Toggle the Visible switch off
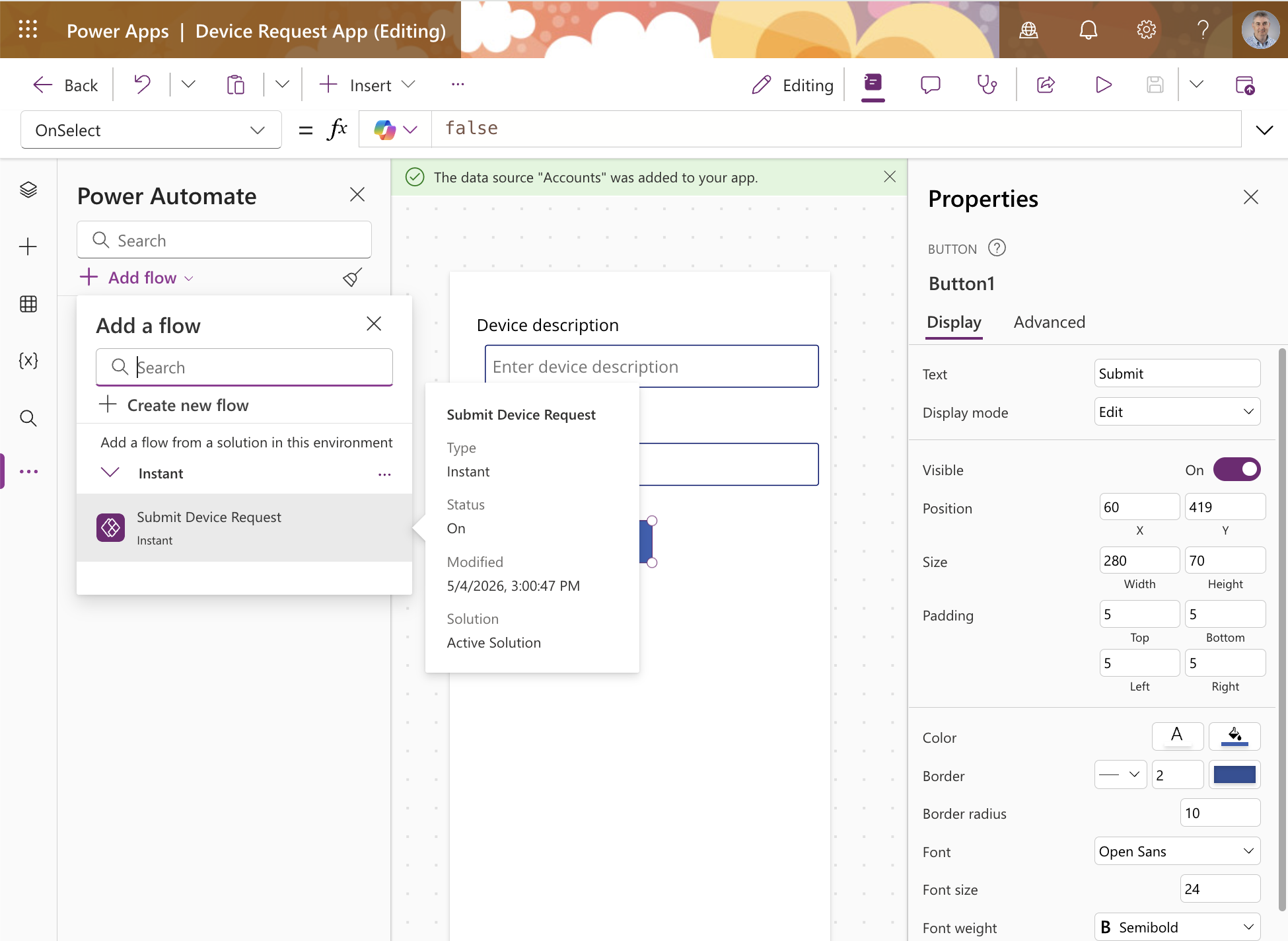This screenshot has width=1288, height=941. tap(1237, 469)
